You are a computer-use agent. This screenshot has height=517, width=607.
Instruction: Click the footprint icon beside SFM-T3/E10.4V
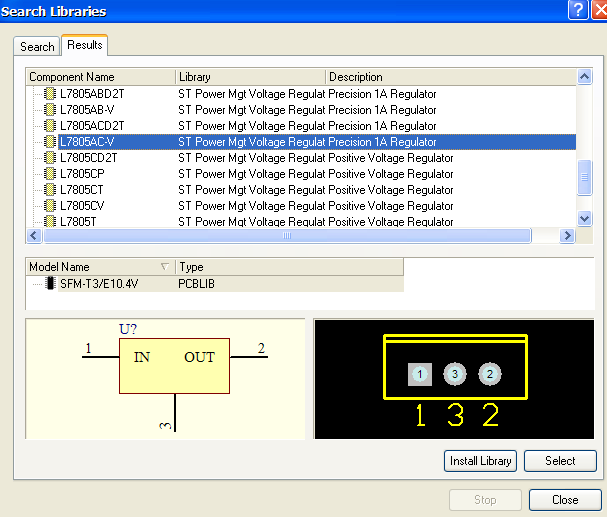50,284
